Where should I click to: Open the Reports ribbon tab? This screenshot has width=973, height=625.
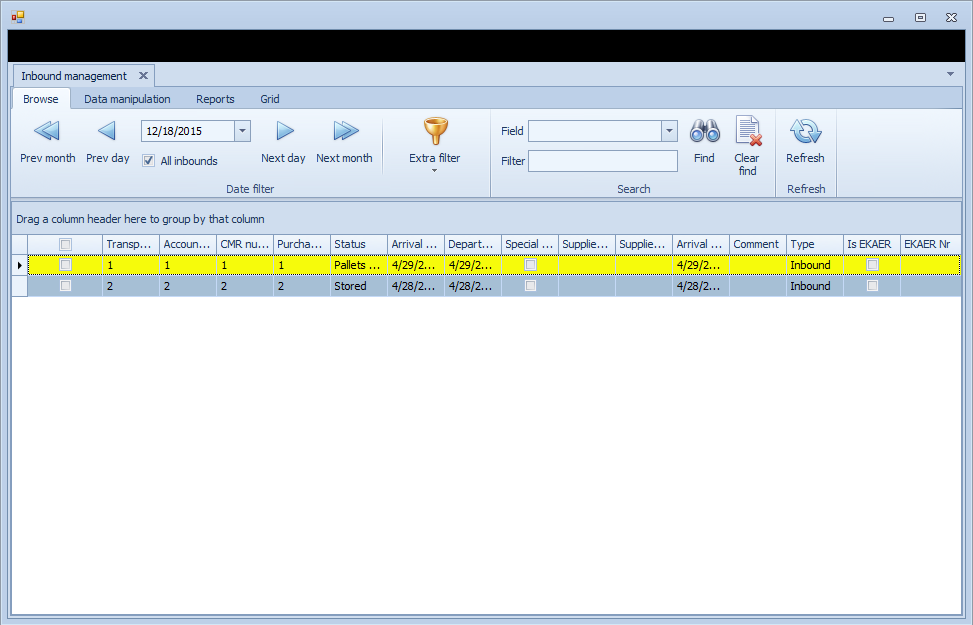pyautogui.click(x=215, y=99)
